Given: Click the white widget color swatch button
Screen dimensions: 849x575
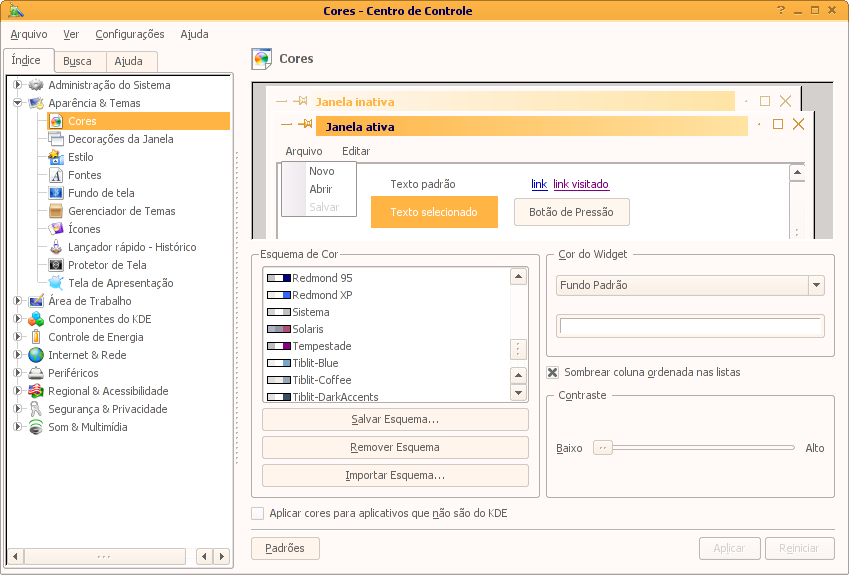Looking at the screenshot, I should pyautogui.click(x=690, y=326).
